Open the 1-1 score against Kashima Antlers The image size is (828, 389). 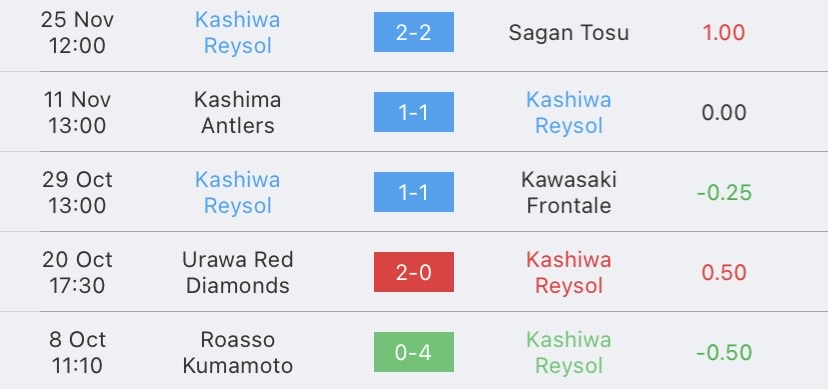(413, 112)
